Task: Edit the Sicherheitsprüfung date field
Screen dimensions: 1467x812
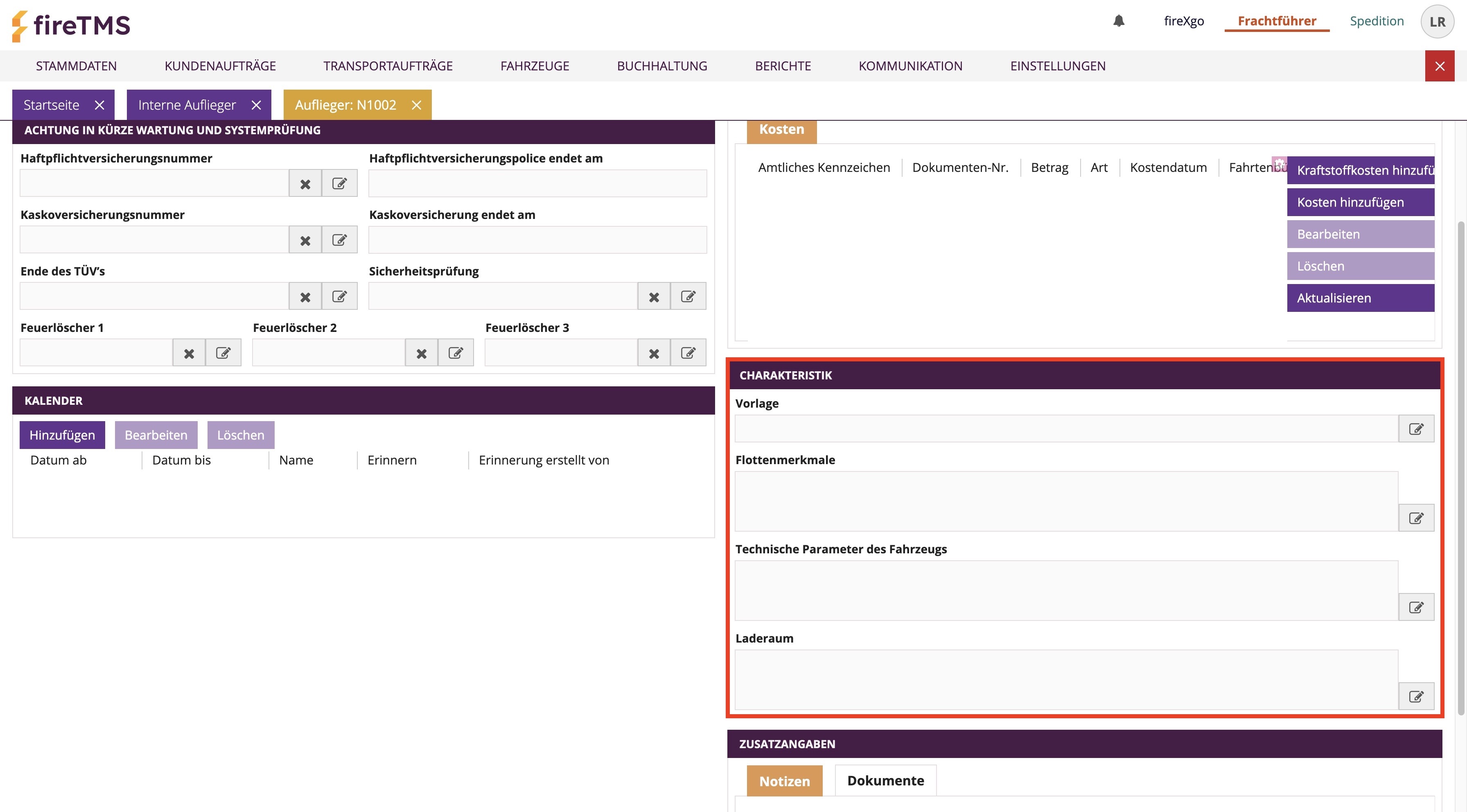Action: (688, 297)
